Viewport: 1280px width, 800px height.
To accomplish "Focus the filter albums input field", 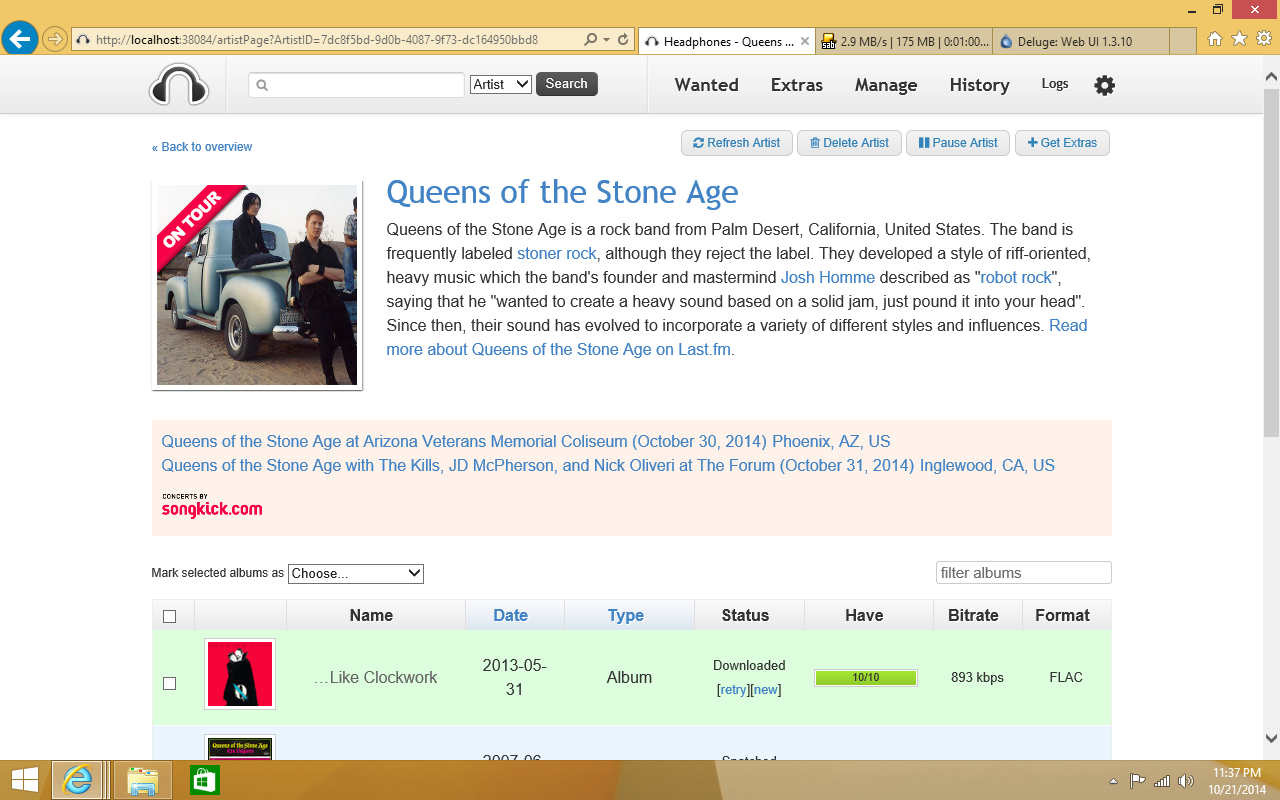I will 1024,573.
